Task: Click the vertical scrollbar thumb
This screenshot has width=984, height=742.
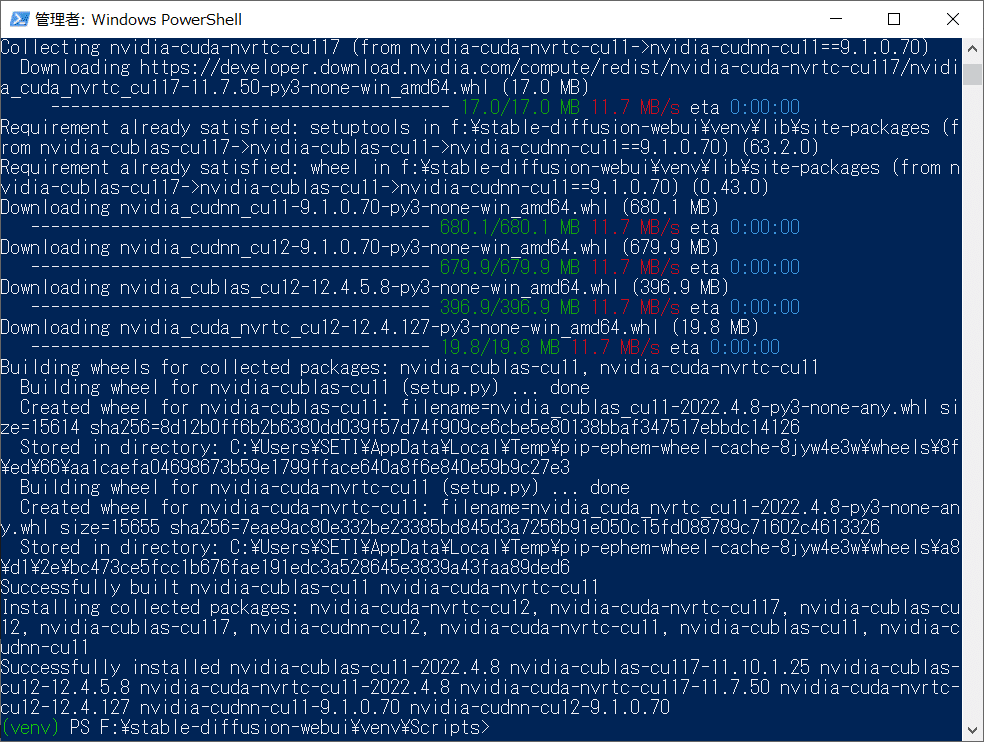Action: pyautogui.click(x=972, y=74)
